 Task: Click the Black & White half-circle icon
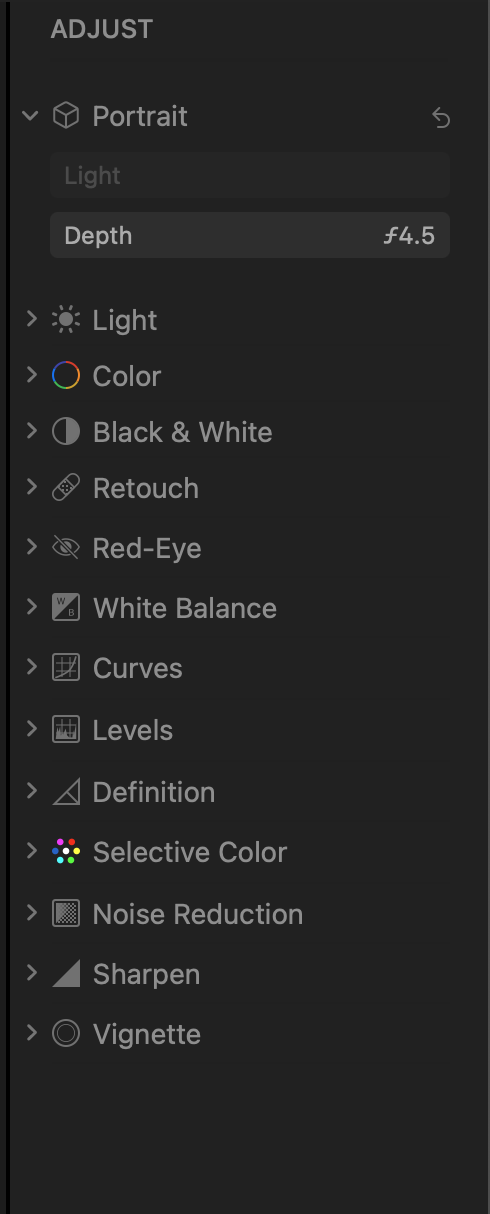pyautogui.click(x=66, y=432)
